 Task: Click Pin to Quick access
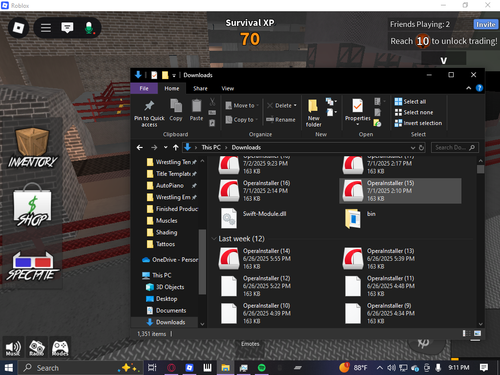[x=149, y=113]
